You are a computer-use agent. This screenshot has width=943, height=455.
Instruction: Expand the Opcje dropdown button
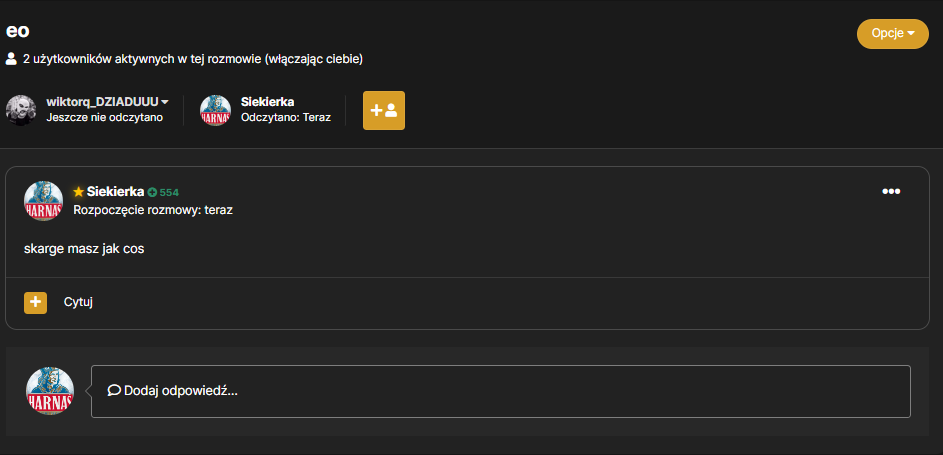coord(892,34)
